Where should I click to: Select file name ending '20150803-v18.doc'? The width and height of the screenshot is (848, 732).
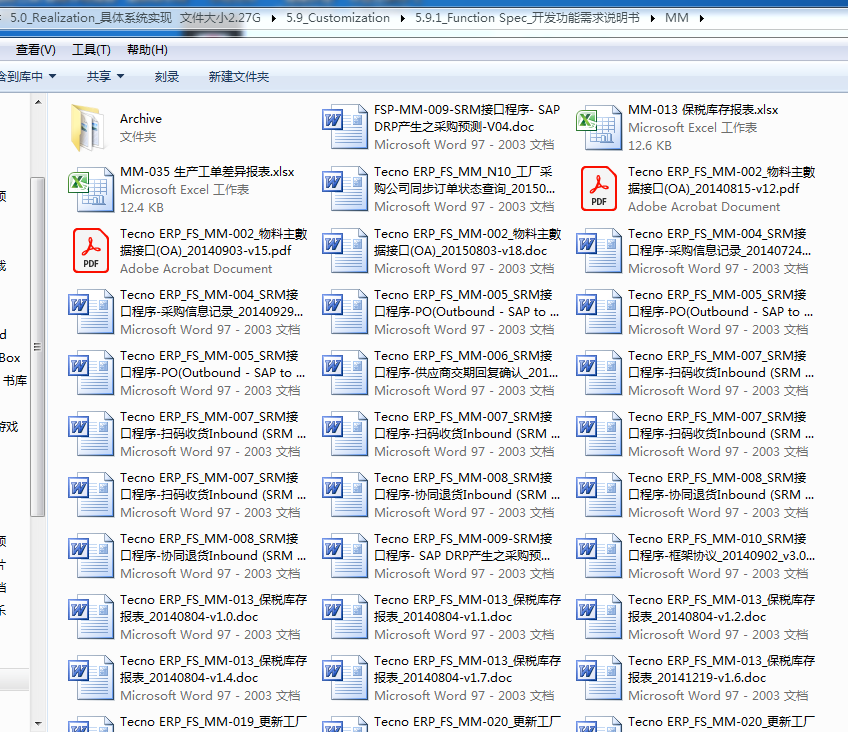tap(467, 242)
